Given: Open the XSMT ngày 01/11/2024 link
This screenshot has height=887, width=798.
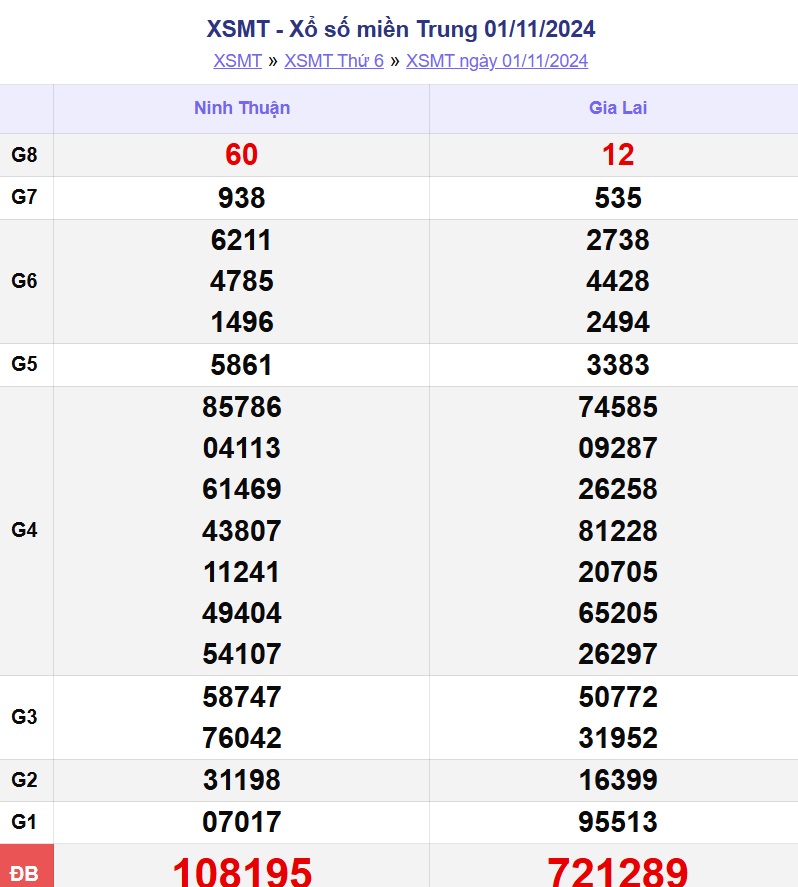Looking at the screenshot, I should pos(497,61).
